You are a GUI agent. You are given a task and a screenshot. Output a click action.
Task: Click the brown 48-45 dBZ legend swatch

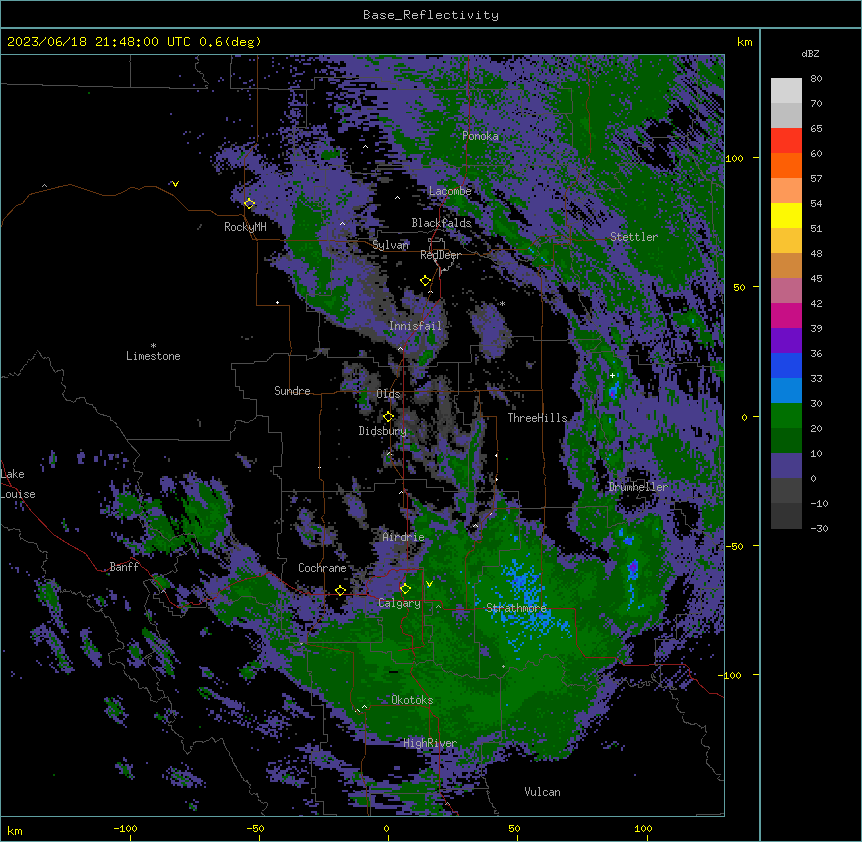[786, 265]
